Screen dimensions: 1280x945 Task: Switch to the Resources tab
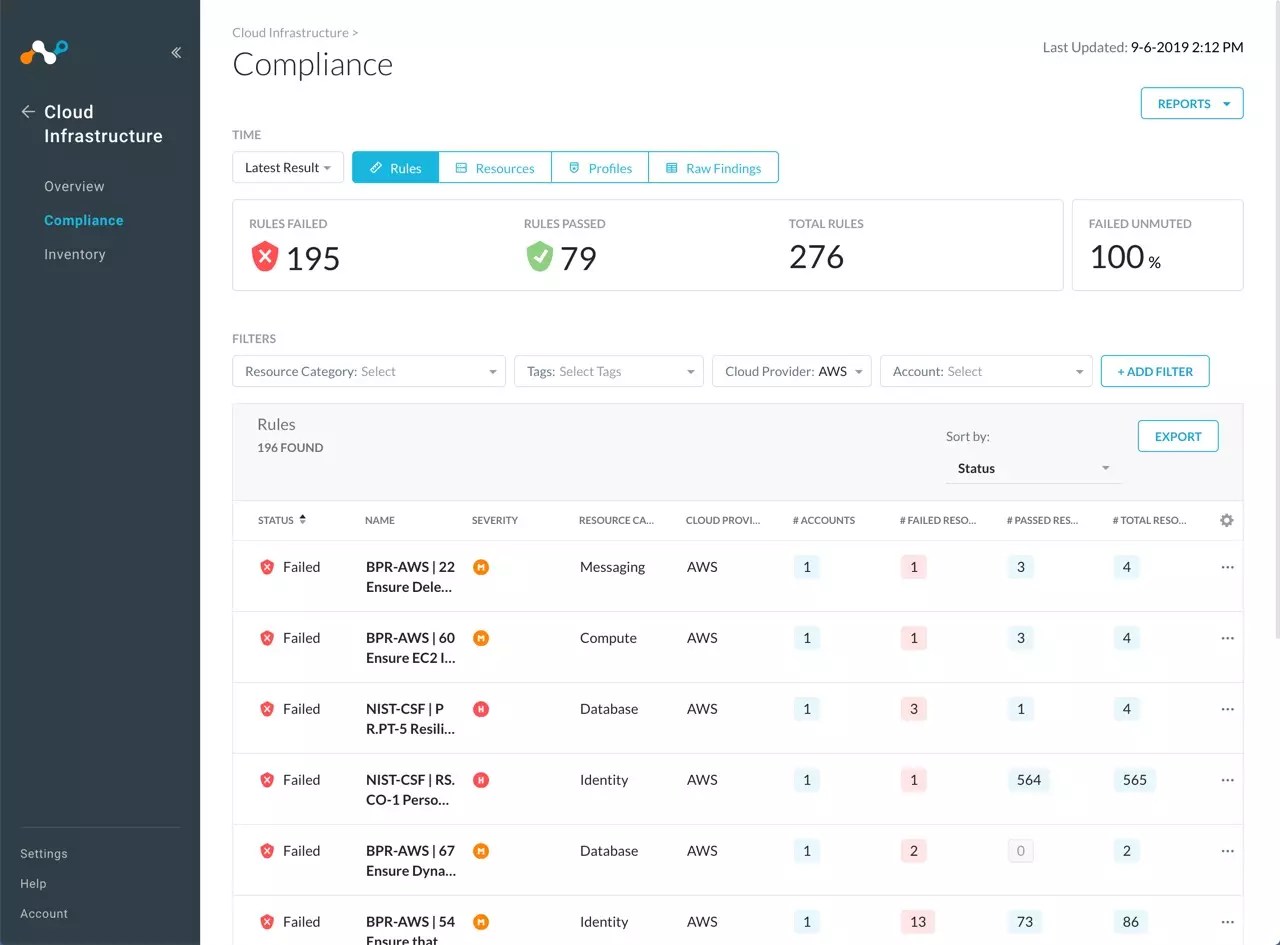495,168
